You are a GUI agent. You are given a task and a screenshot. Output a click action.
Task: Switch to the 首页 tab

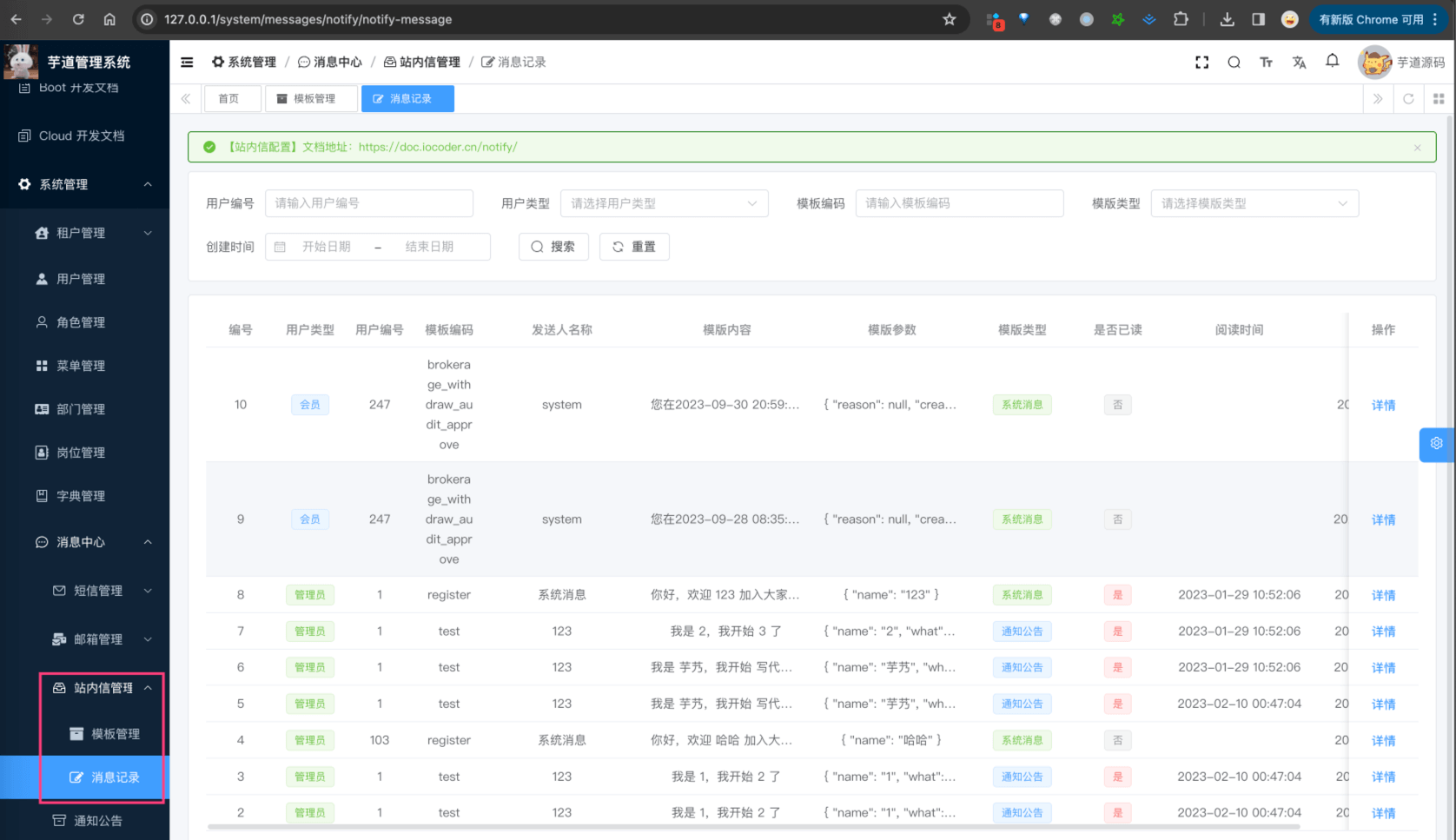click(x=232, y=98)
